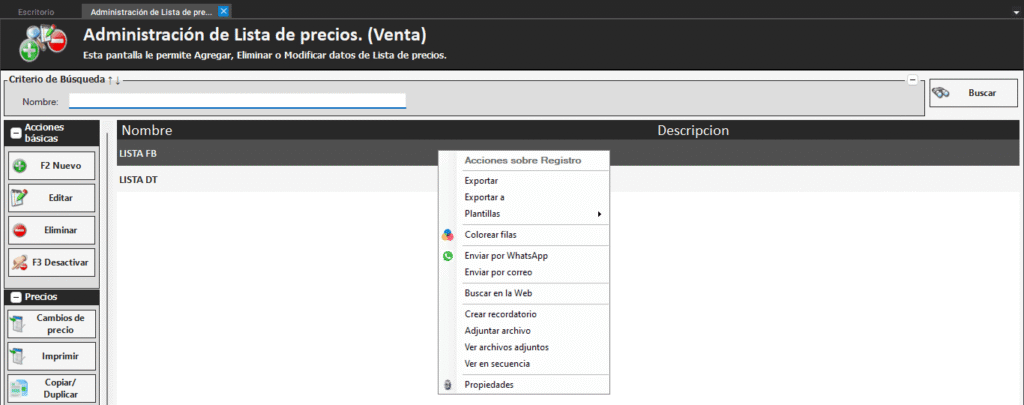Click the Cambios de precio icon
The height and width of the screenshot is (405, 1024).
[x=20, y=324]
